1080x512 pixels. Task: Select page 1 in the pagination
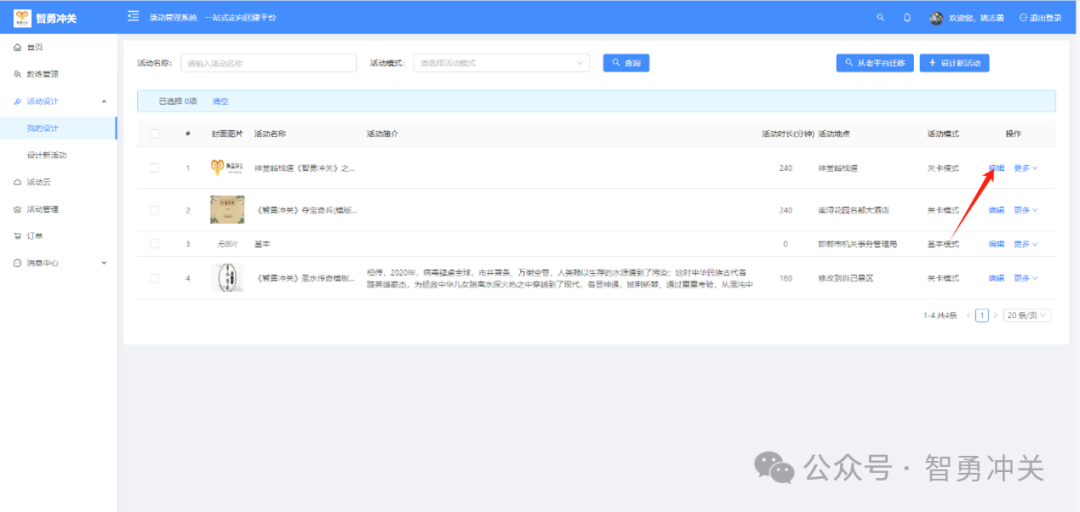coord(982,315)
